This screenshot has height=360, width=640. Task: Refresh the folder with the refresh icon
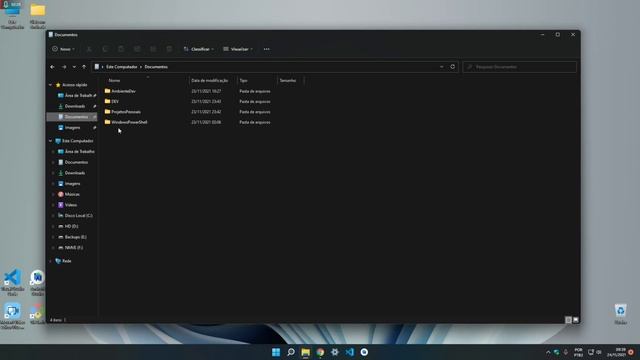(453, 67)
